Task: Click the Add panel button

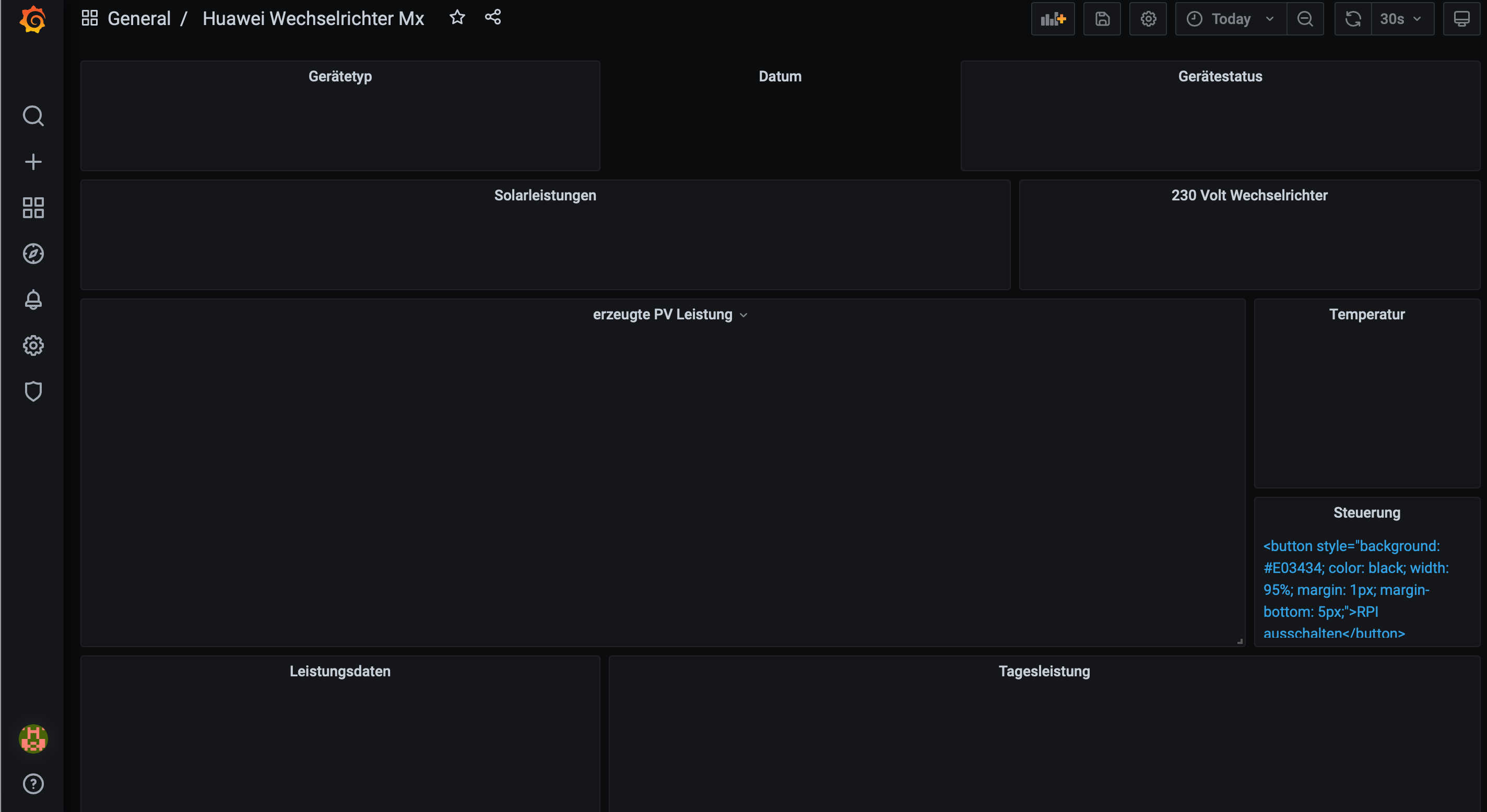Action: tap(1052, 19)
